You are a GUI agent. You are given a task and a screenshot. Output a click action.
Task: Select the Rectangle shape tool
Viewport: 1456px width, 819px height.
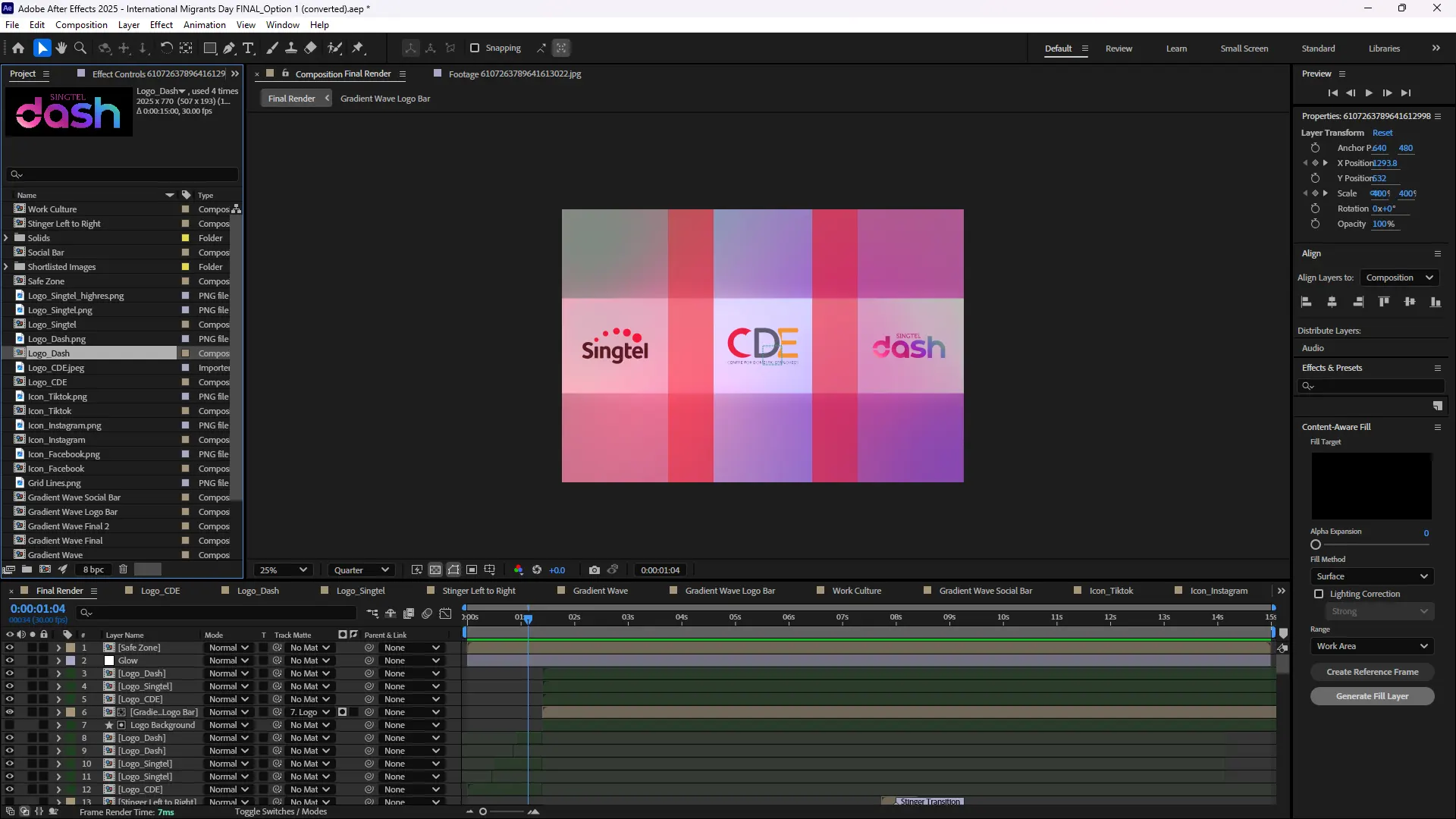(210, 48)
